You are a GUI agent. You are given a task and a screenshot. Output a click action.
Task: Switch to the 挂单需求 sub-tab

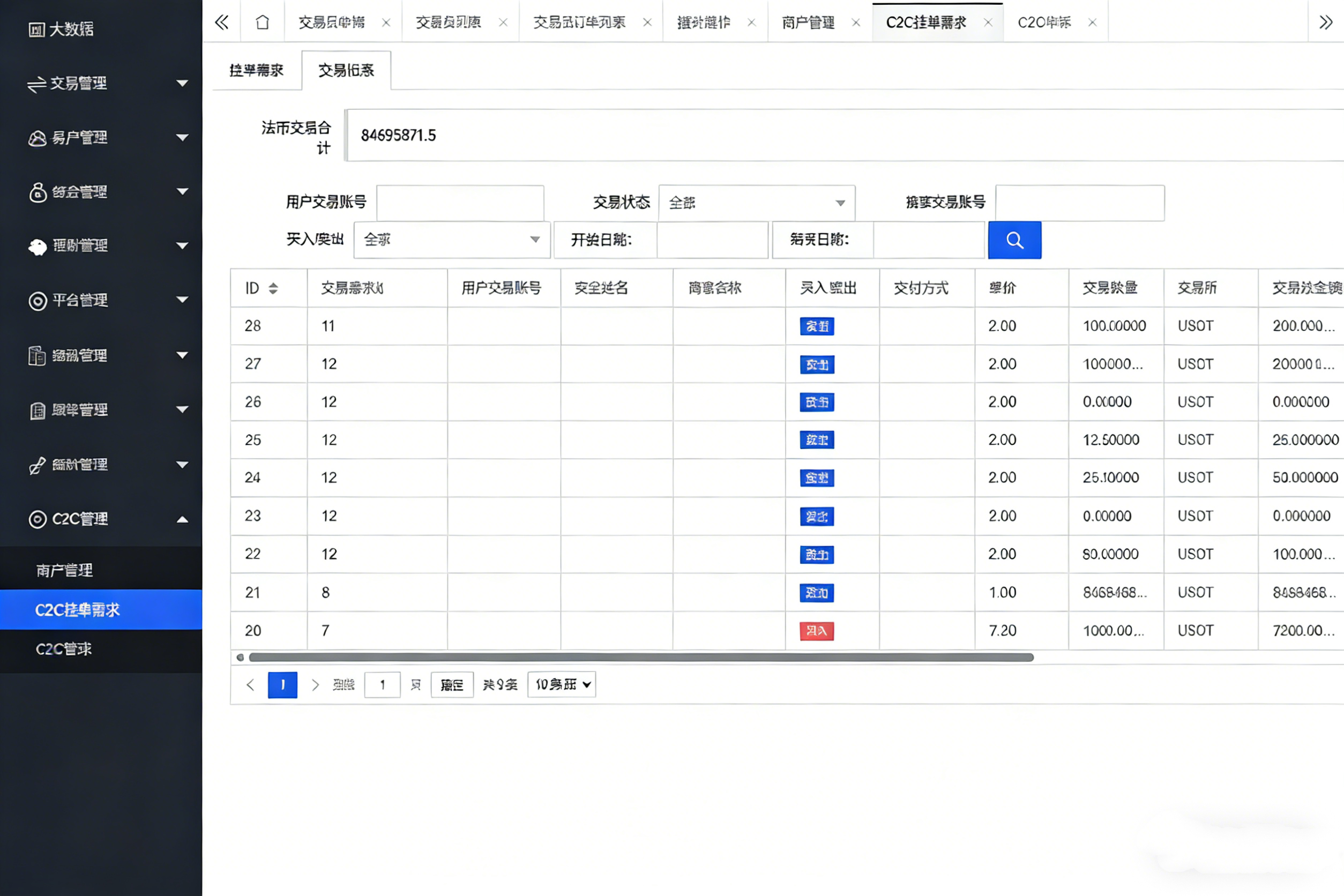256,70
